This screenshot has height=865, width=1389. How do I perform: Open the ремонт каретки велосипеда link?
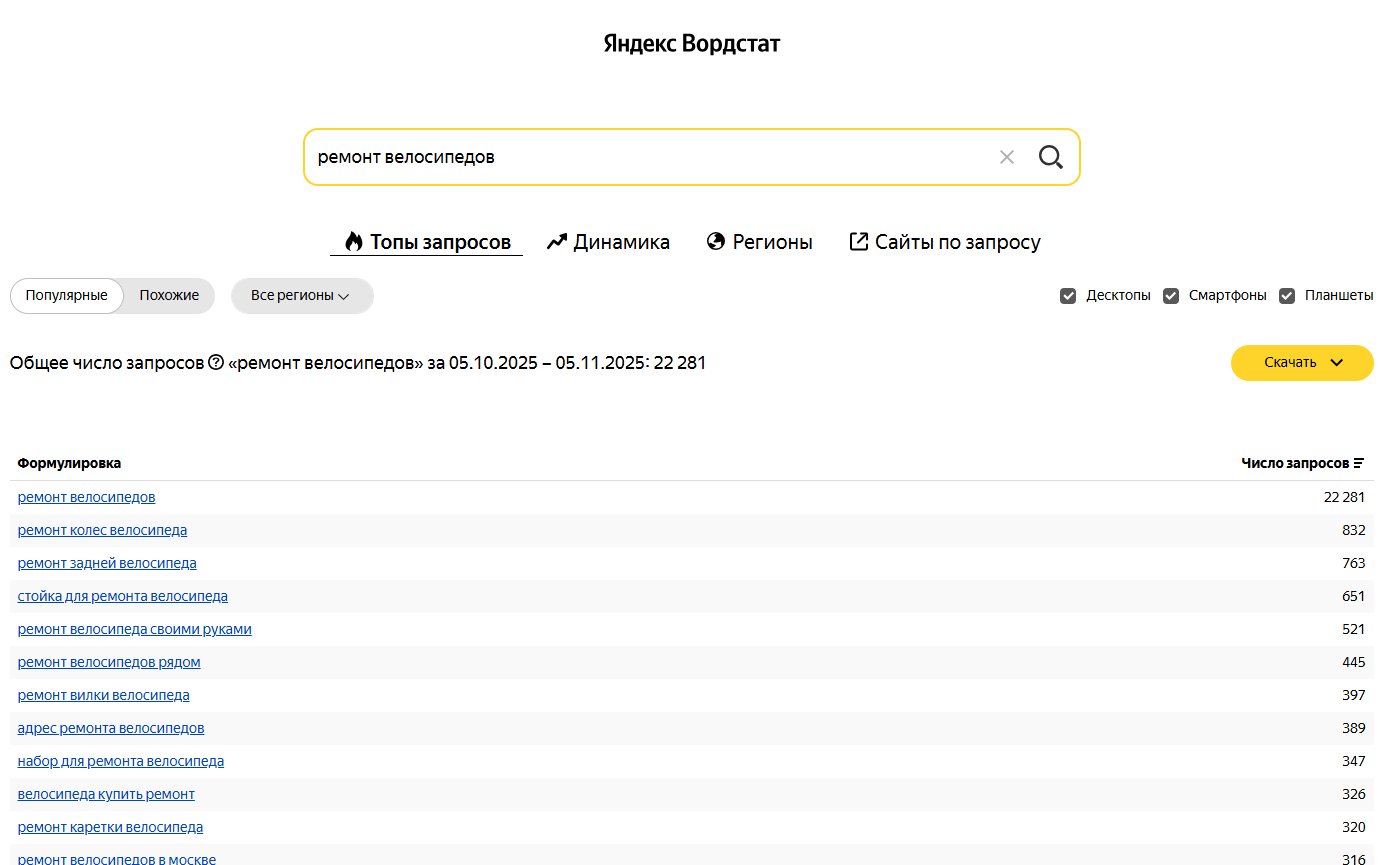pyautogui.click(x=110, y=827)
